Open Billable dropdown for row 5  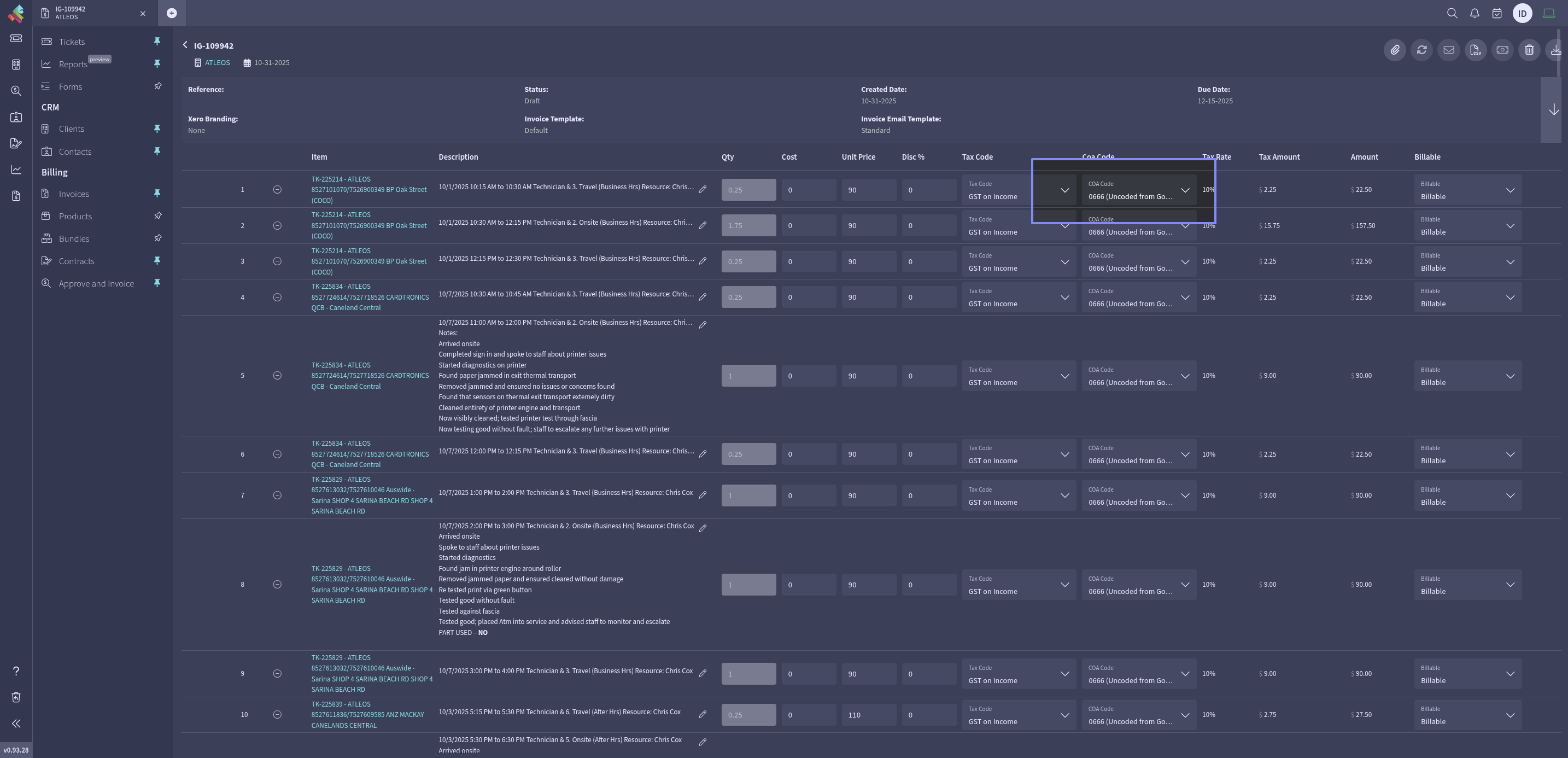coord(1467,376)
